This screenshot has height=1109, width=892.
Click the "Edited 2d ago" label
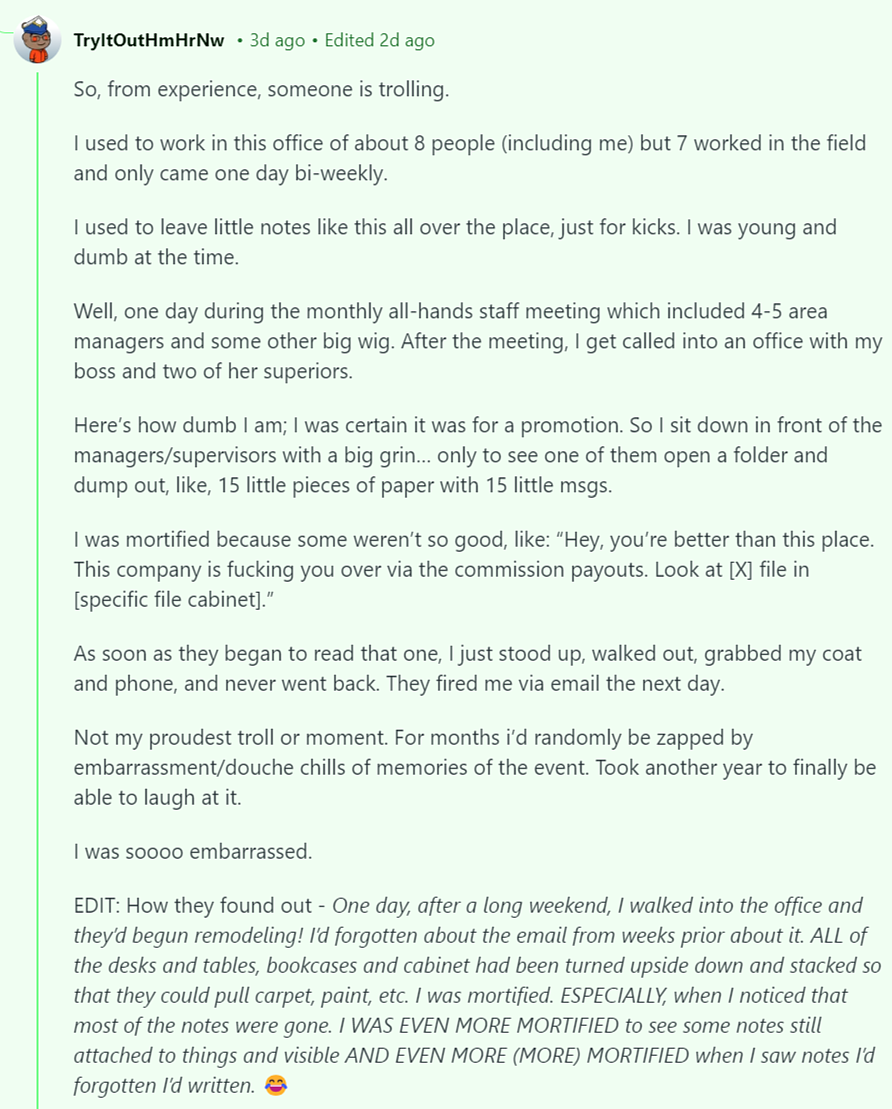pos(379,40)
